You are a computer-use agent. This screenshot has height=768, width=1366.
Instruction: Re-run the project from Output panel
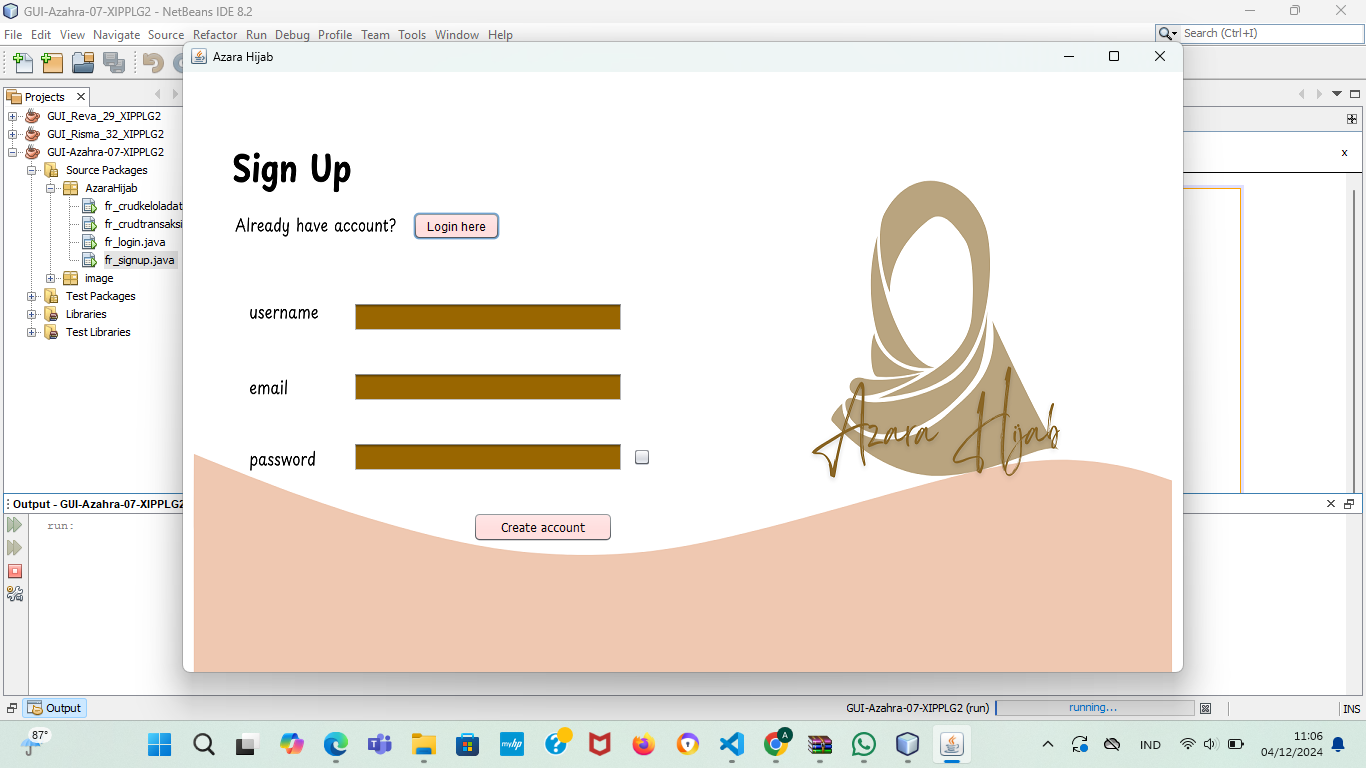(14, 525)
